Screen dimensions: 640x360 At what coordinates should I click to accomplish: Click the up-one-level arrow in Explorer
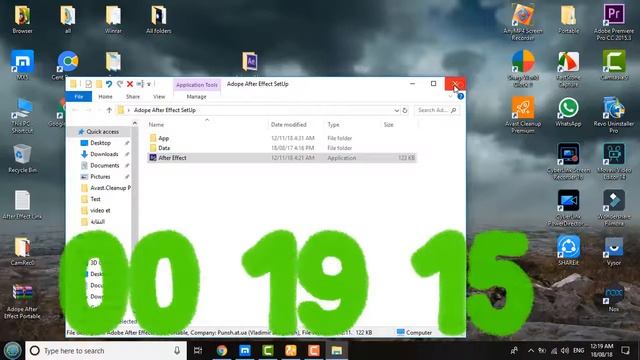pyautogui.click(x=109, y=110)
